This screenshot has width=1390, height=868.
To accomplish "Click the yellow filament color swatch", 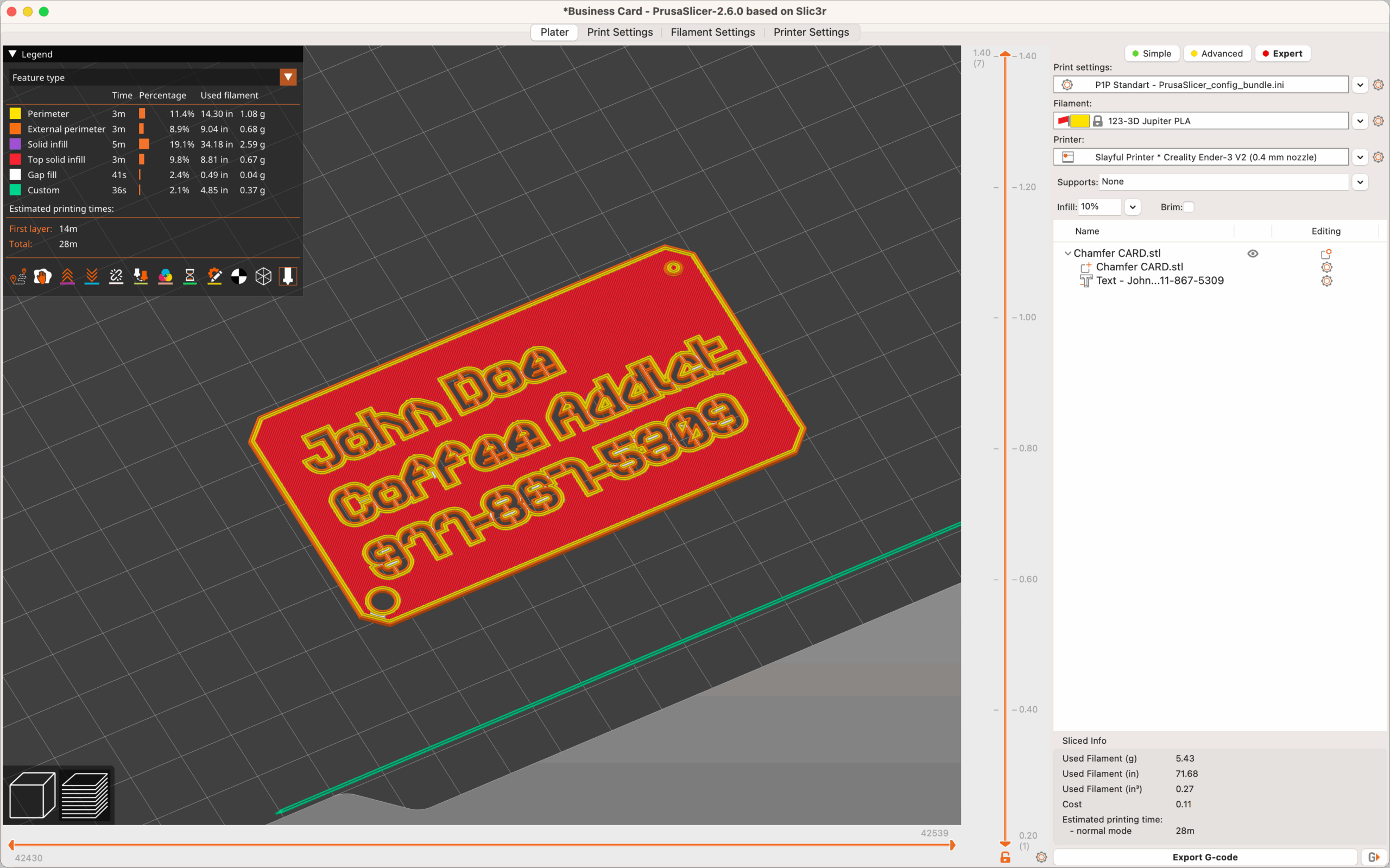I will click(1079, 121).
